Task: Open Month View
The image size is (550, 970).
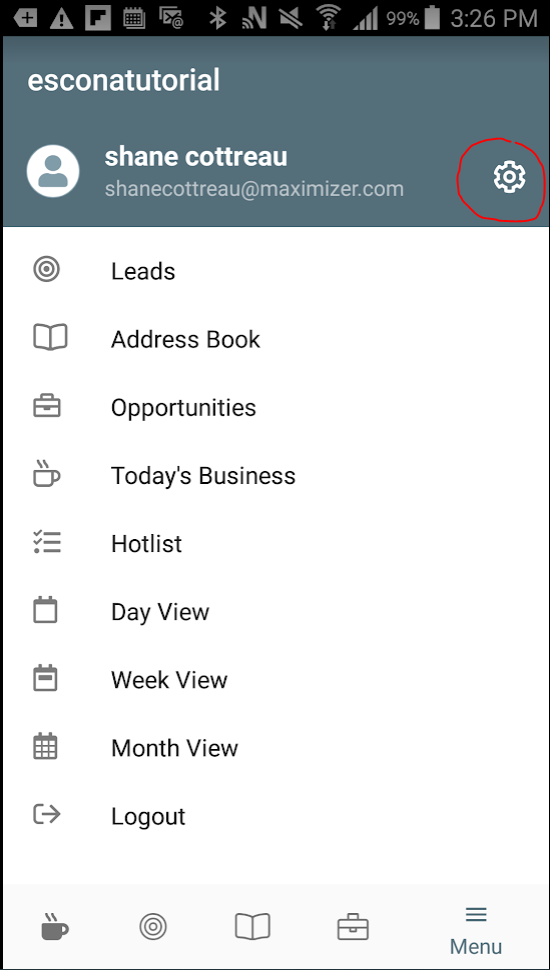Action: tap(275, 747)
